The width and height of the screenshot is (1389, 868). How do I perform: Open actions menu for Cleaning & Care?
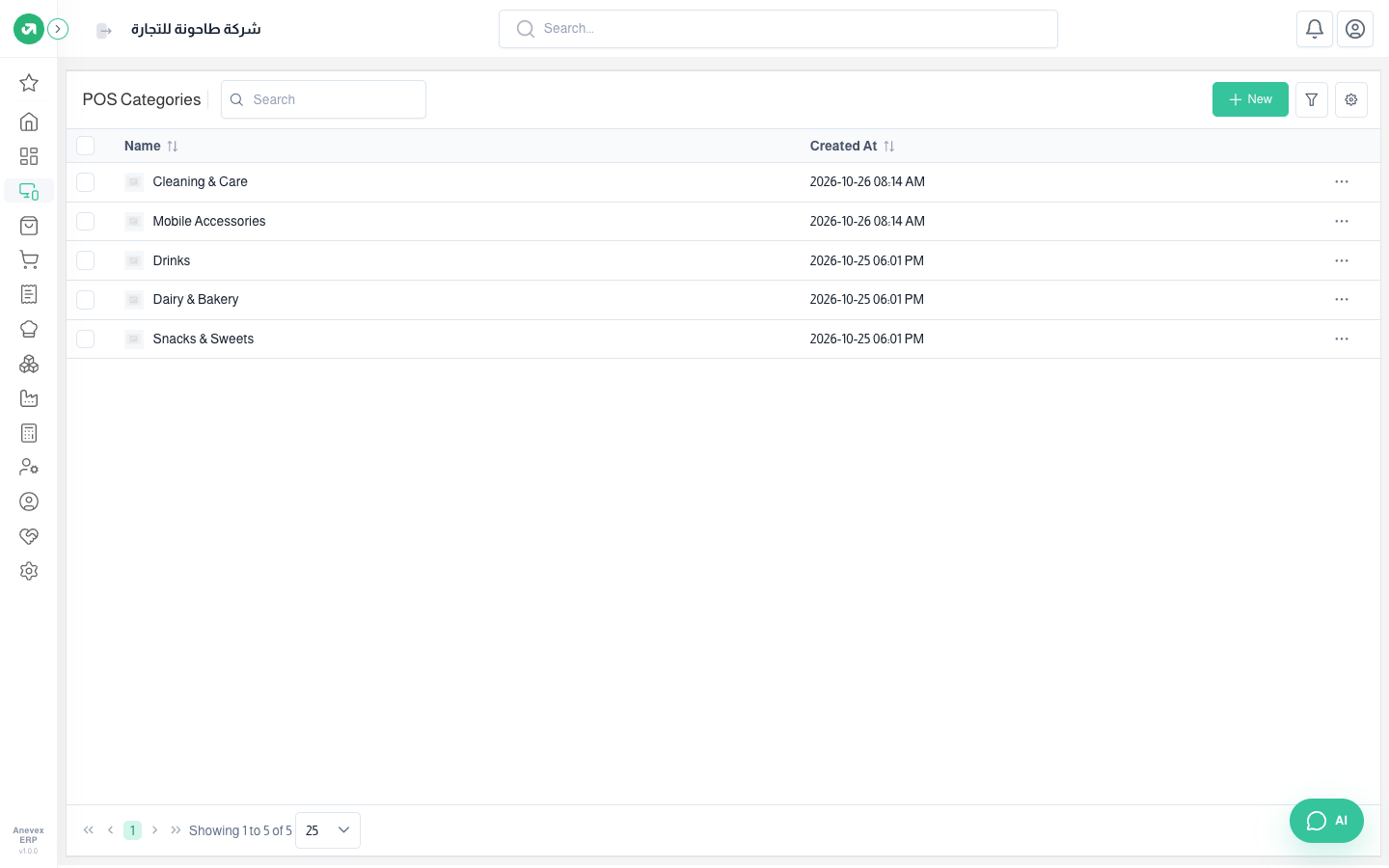coord(1342,181)
